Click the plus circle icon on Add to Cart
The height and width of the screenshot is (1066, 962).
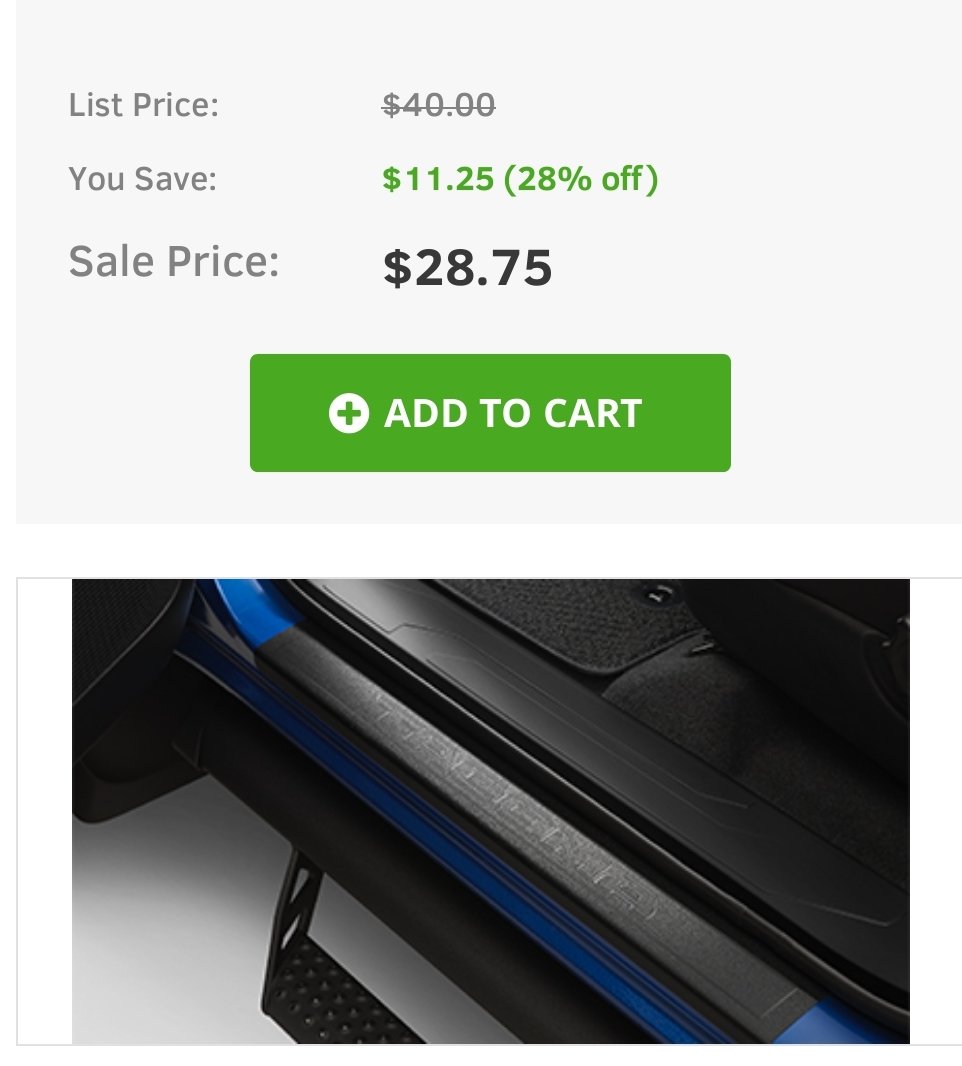(349, 413)
